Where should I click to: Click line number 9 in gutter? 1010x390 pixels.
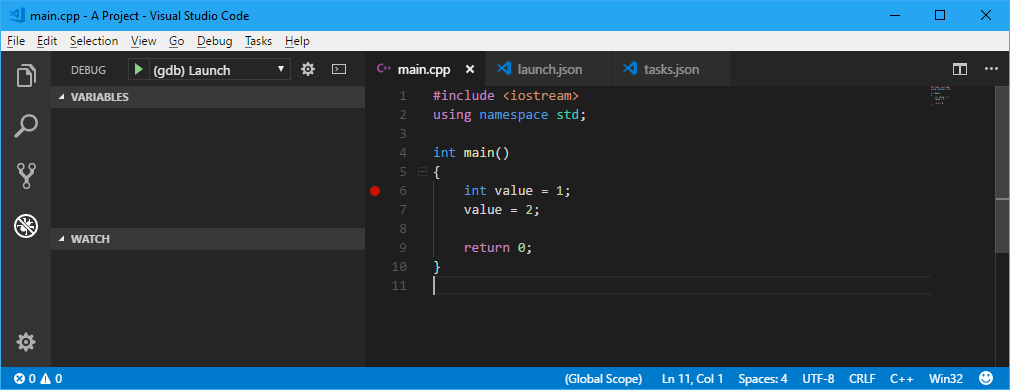[403, 248]
